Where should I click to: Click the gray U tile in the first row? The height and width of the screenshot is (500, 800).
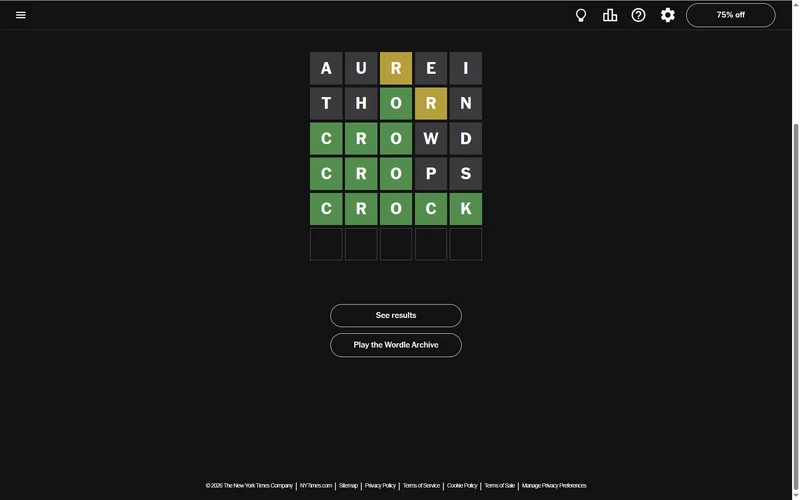[x=361, y=68]
